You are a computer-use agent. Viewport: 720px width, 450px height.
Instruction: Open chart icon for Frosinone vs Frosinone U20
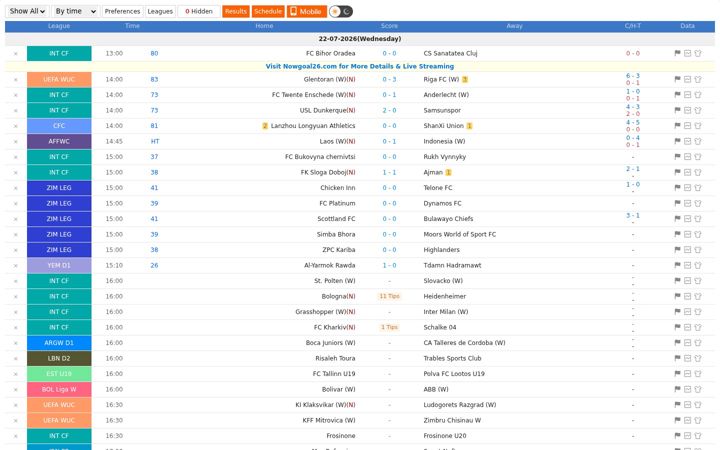pos(687,436)
